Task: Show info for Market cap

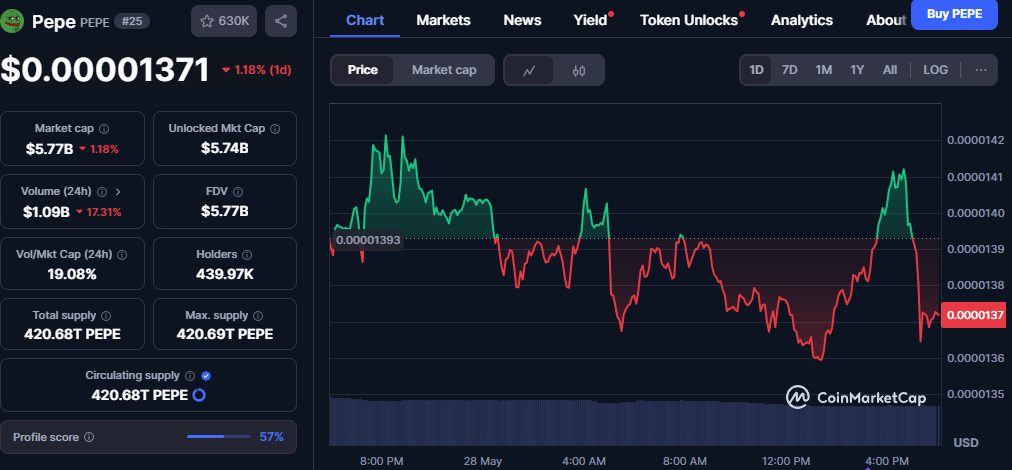Action: point(104,128)
